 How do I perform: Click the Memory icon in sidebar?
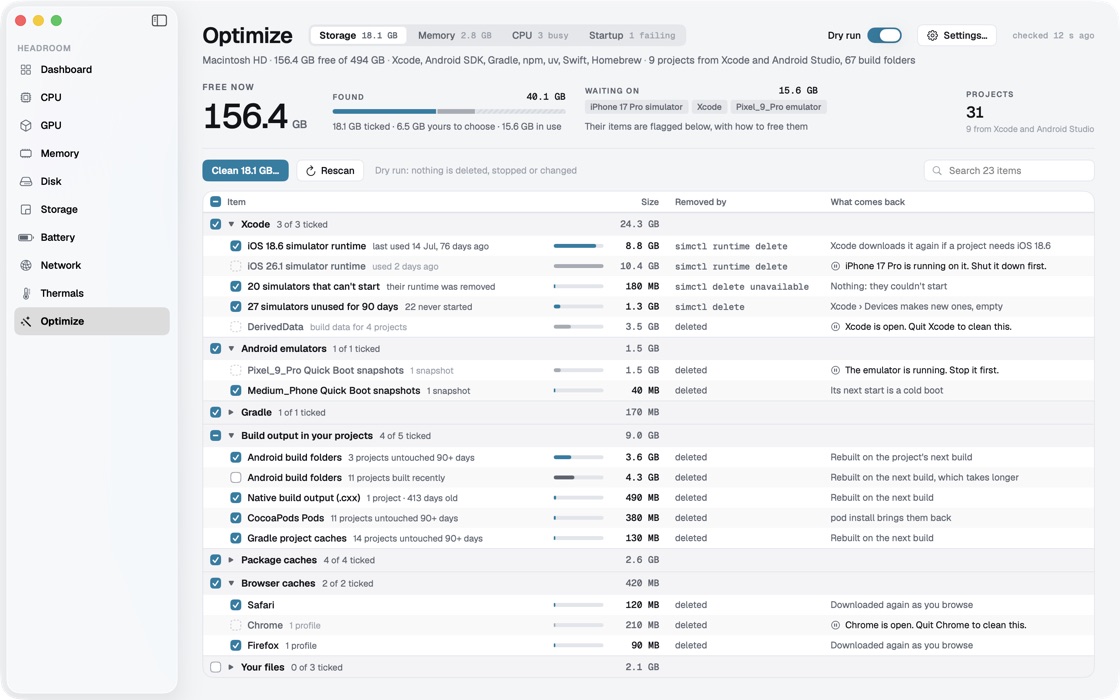(26, 153)
